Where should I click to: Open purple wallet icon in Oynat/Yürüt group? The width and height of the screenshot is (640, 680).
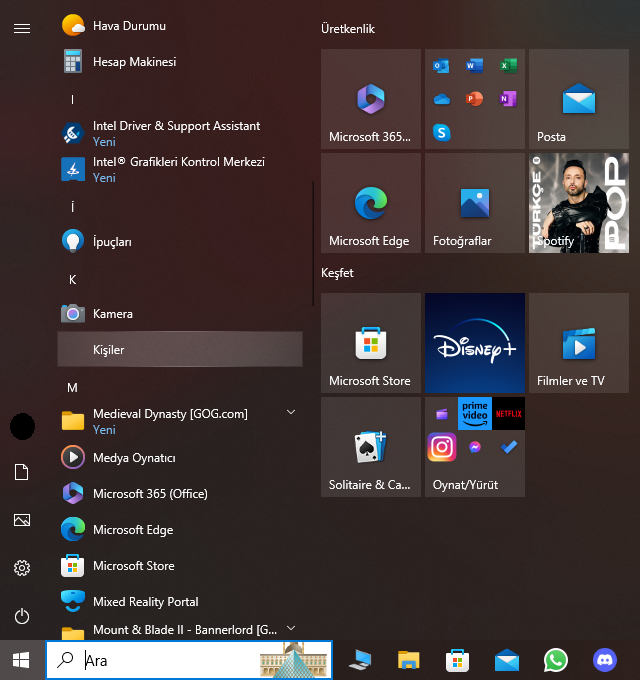pyautogui.click(x=442, y=414)
